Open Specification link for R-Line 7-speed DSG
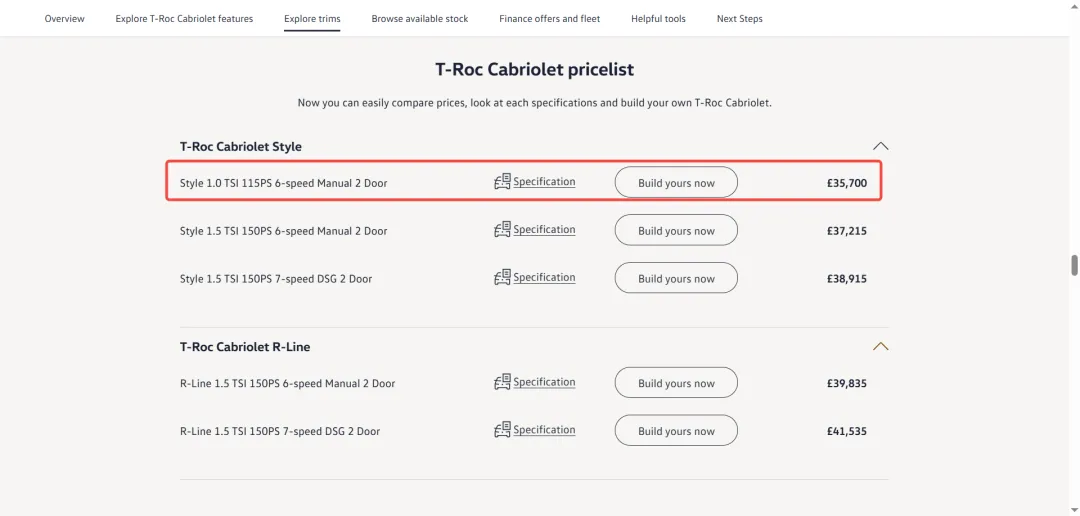 coord(544,430)
